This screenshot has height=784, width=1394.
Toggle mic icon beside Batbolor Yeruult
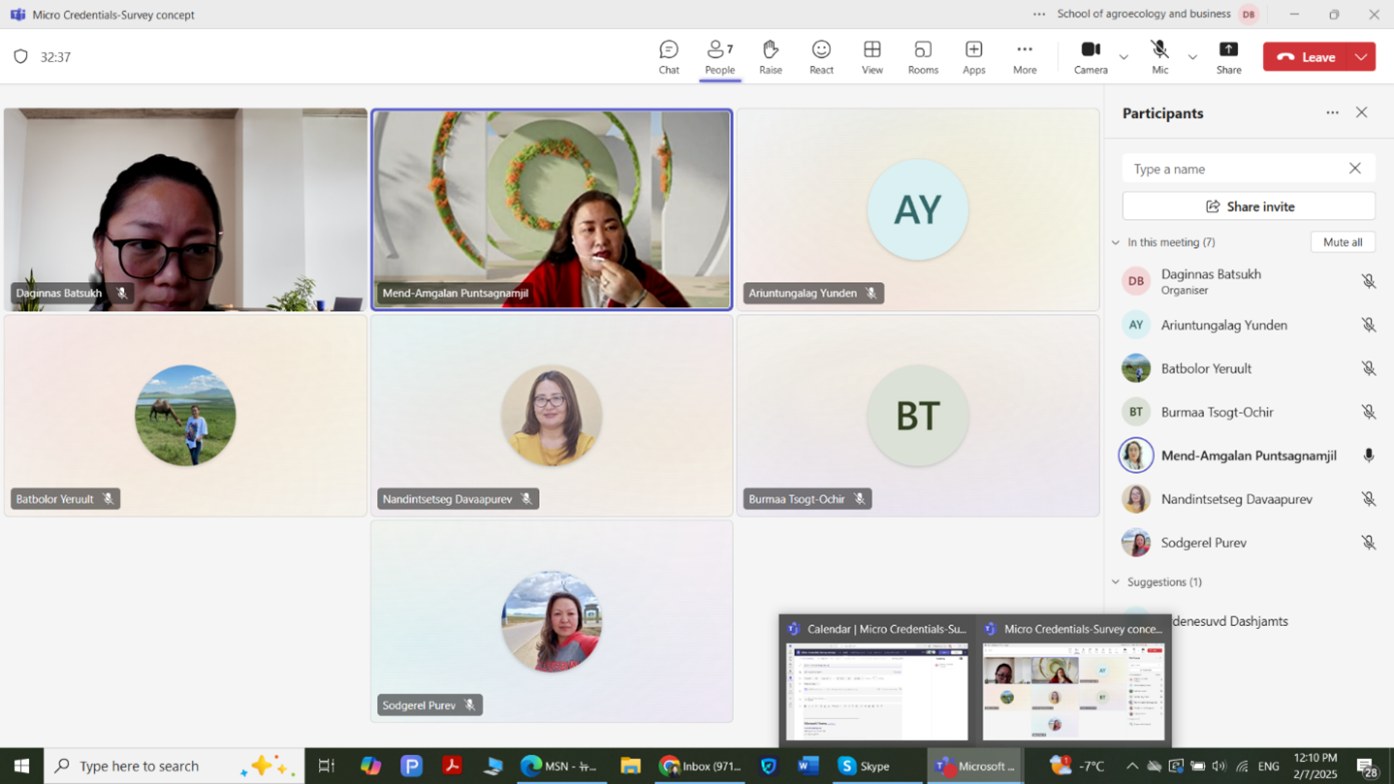click(x=1368, y=369)
